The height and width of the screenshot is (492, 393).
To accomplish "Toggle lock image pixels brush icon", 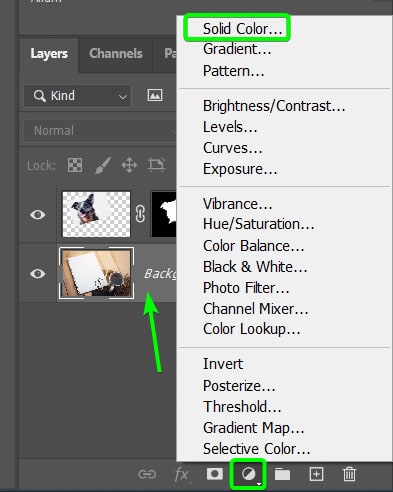I will (102, 165).
